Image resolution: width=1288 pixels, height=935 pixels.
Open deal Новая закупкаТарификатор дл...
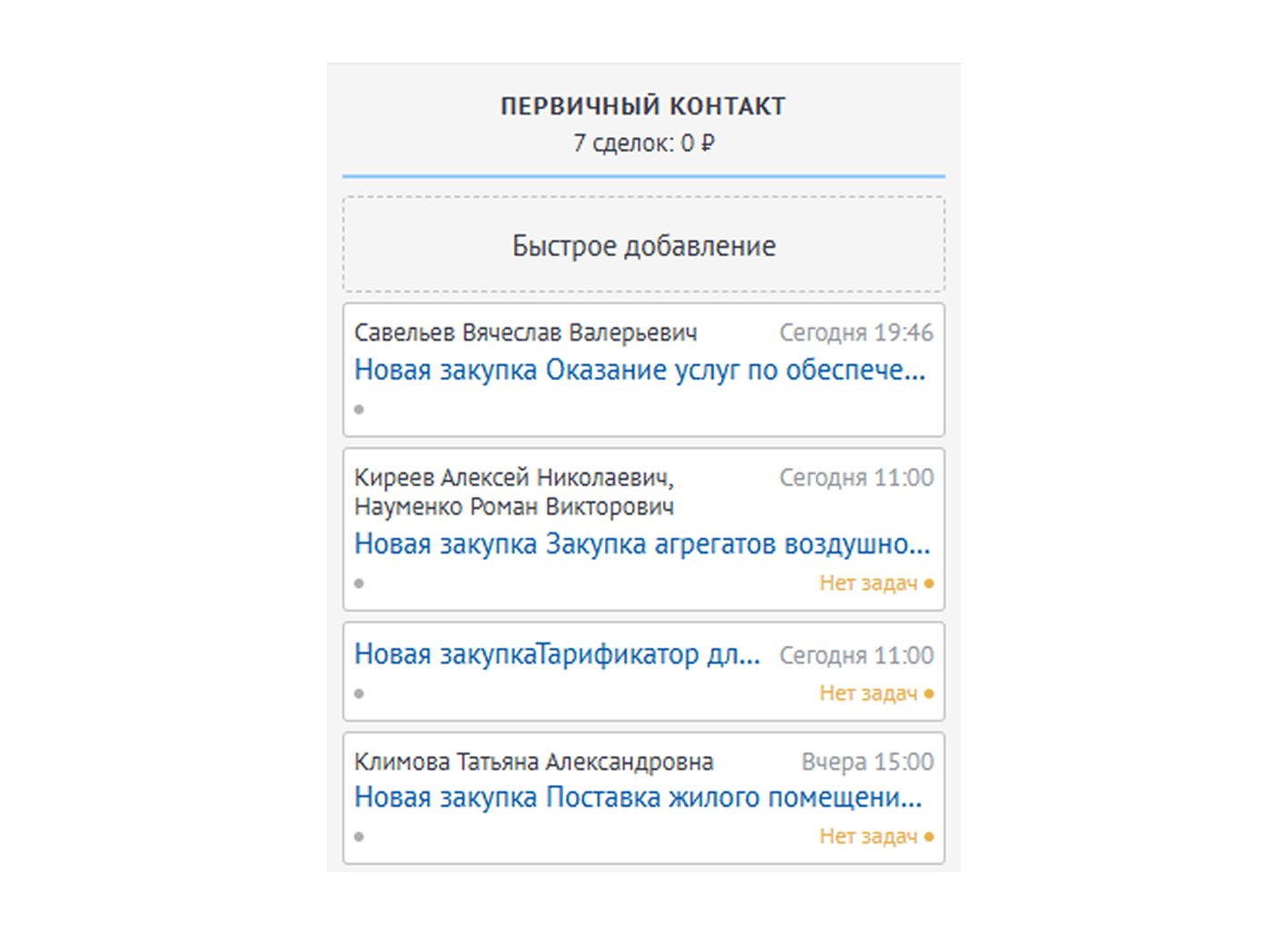(x=557, y=654)
